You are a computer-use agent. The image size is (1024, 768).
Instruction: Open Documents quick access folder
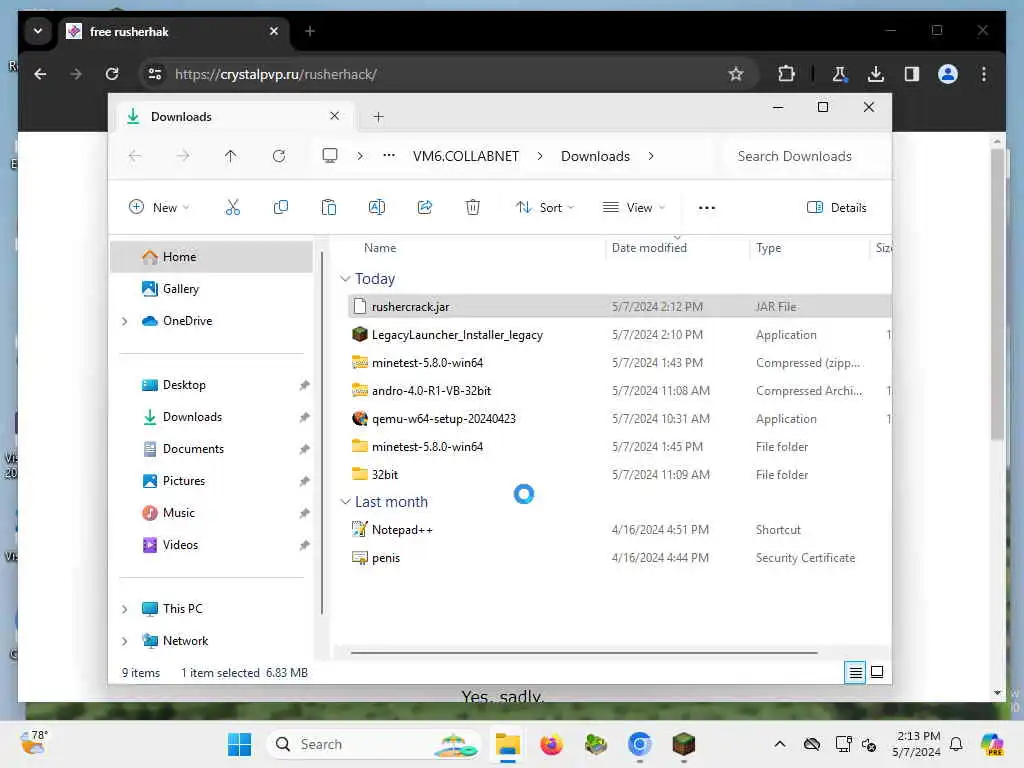tap(212, 449)
